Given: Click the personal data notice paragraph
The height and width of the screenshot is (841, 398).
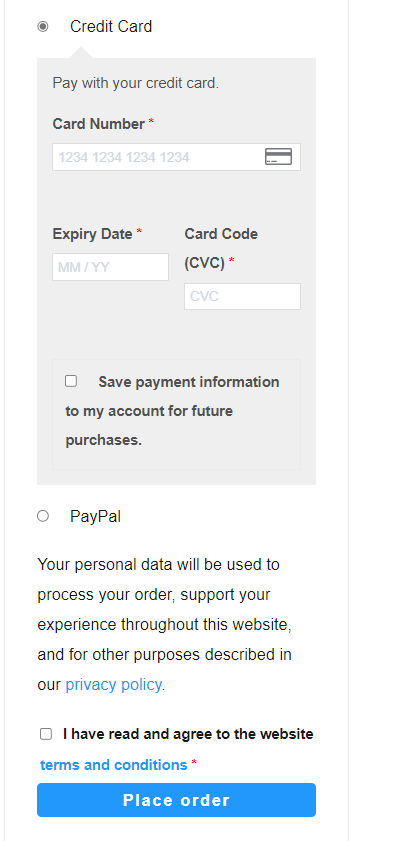Looking at the screenshot, I should click(x=165, y=625).
